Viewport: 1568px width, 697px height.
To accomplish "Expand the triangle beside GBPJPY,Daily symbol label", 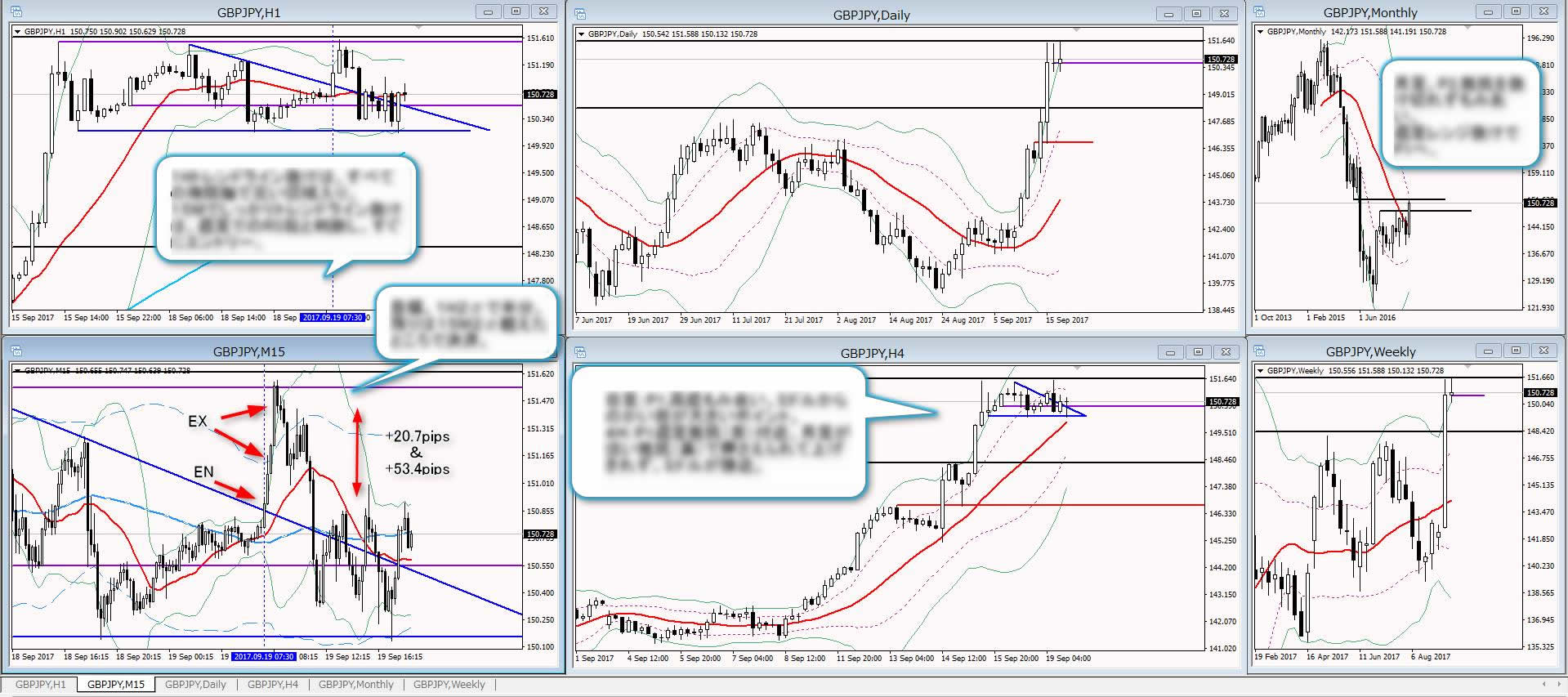I will [582, 34].
